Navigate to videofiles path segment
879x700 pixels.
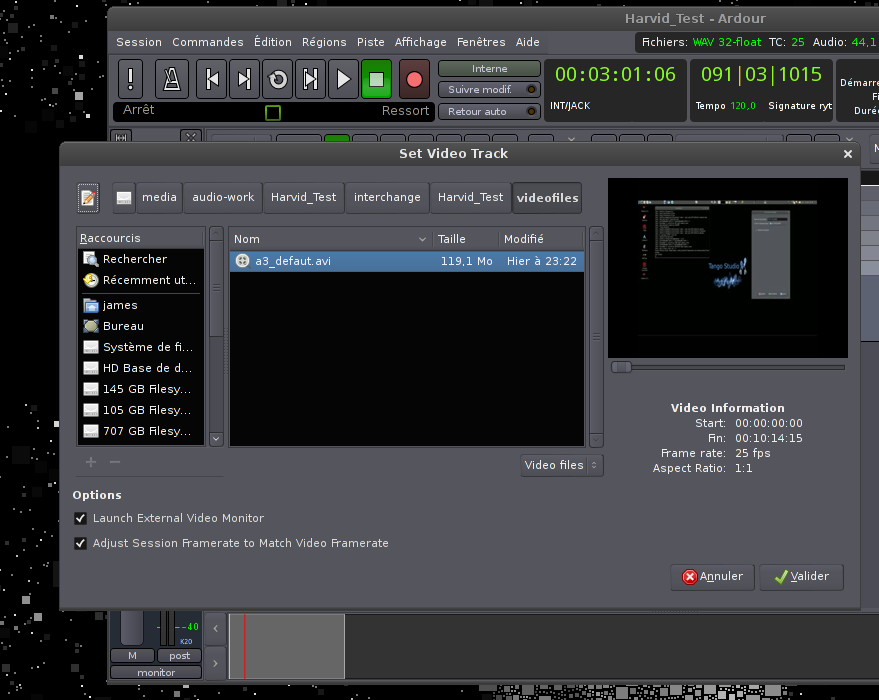click(547, 198)
